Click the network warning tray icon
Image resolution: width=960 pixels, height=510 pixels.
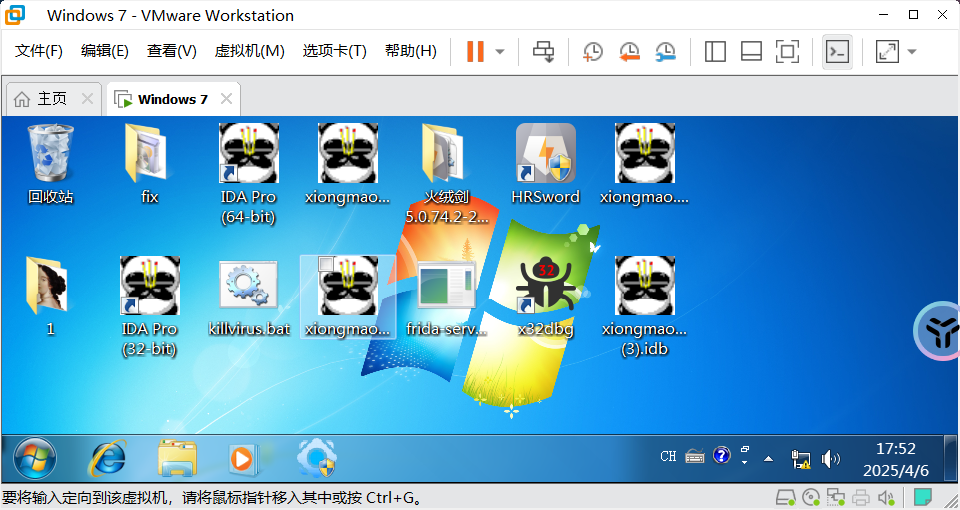click(x=800, y=459)
